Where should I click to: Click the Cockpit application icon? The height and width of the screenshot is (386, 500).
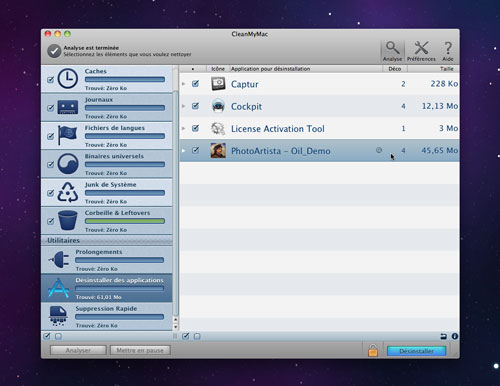218,106
